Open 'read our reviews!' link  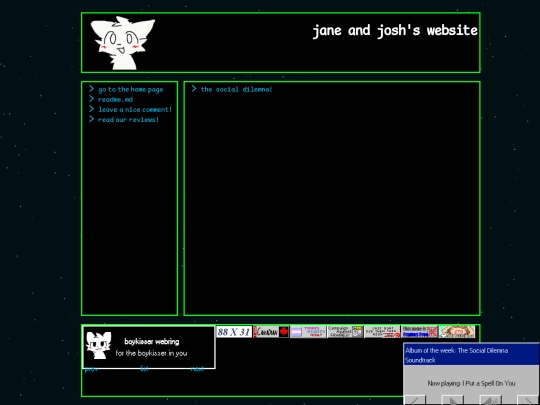[x=128, y=120]
